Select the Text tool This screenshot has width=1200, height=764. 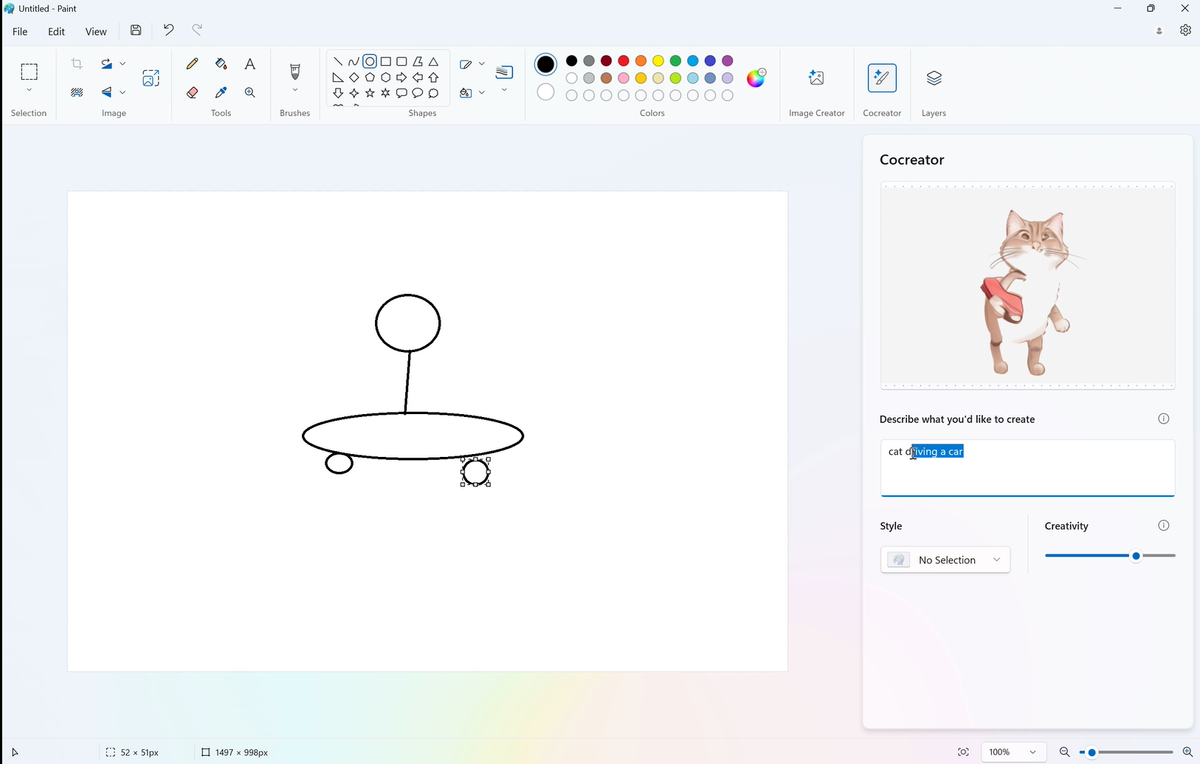(250, 64)
